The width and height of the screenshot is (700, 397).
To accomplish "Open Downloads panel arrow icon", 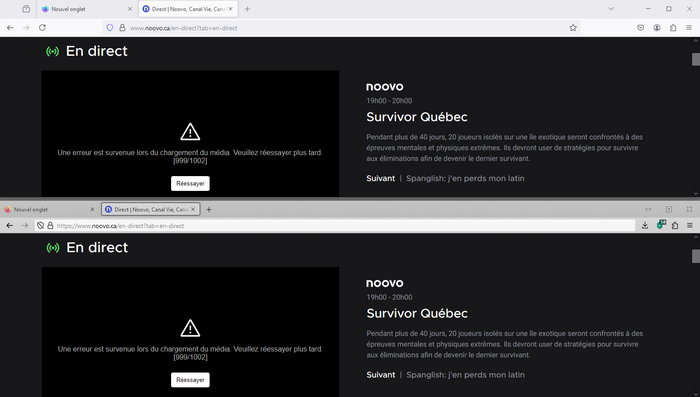I will pyautogui.click(x=645, y=226).
